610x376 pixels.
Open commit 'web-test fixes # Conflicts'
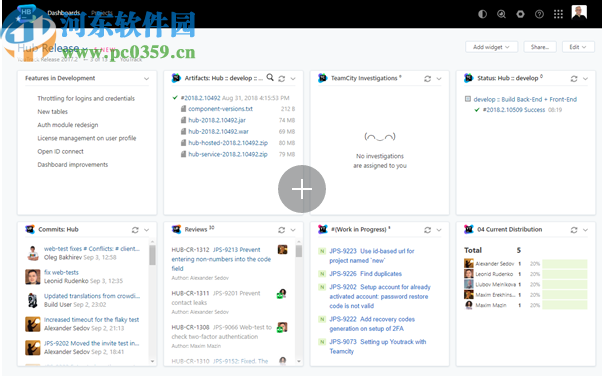tap(92, 248)
